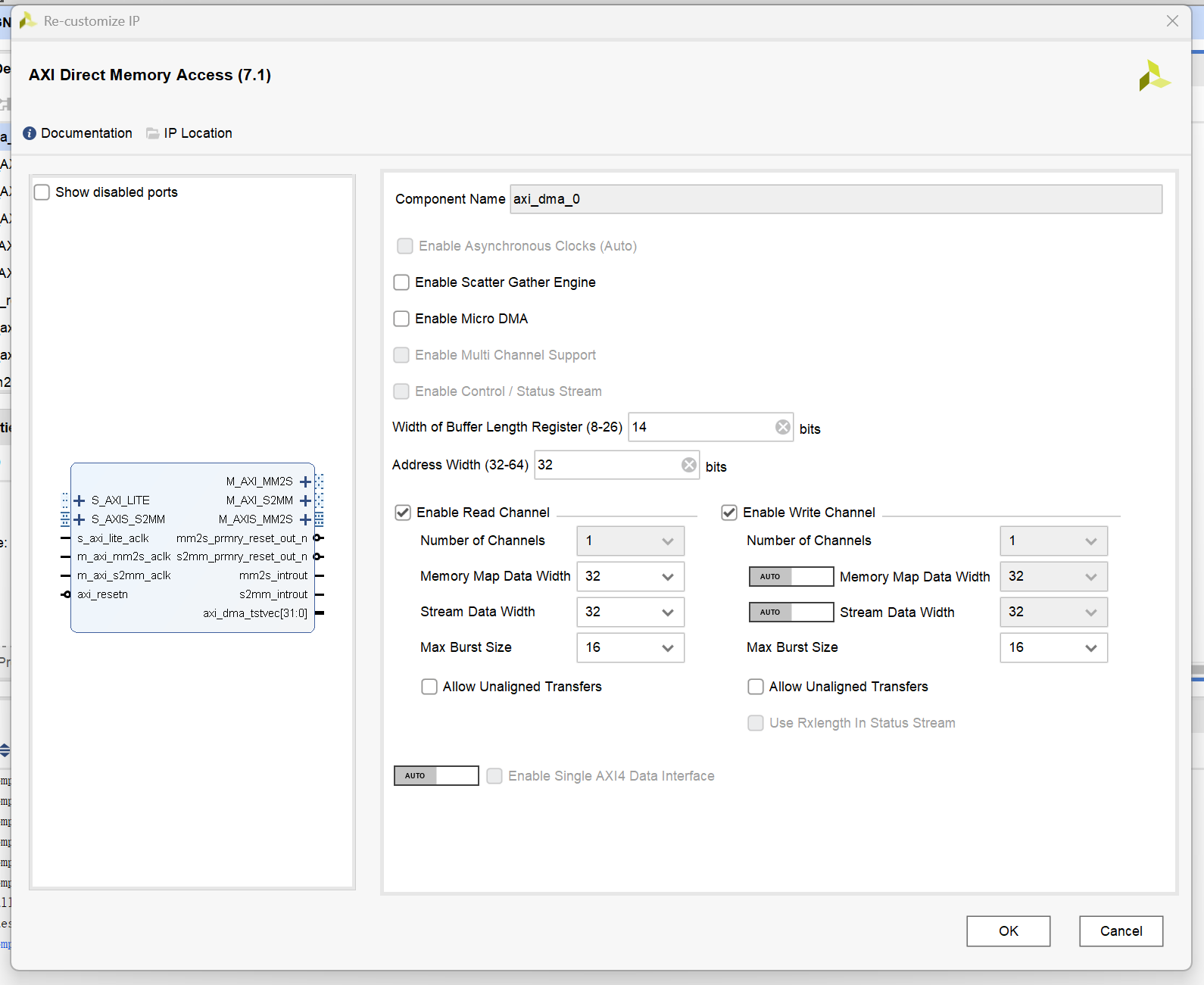Click the Xilinx logo in header
Viewport: 1204px width, 985px height.
pyautogui.click(x=1155, y=76)
